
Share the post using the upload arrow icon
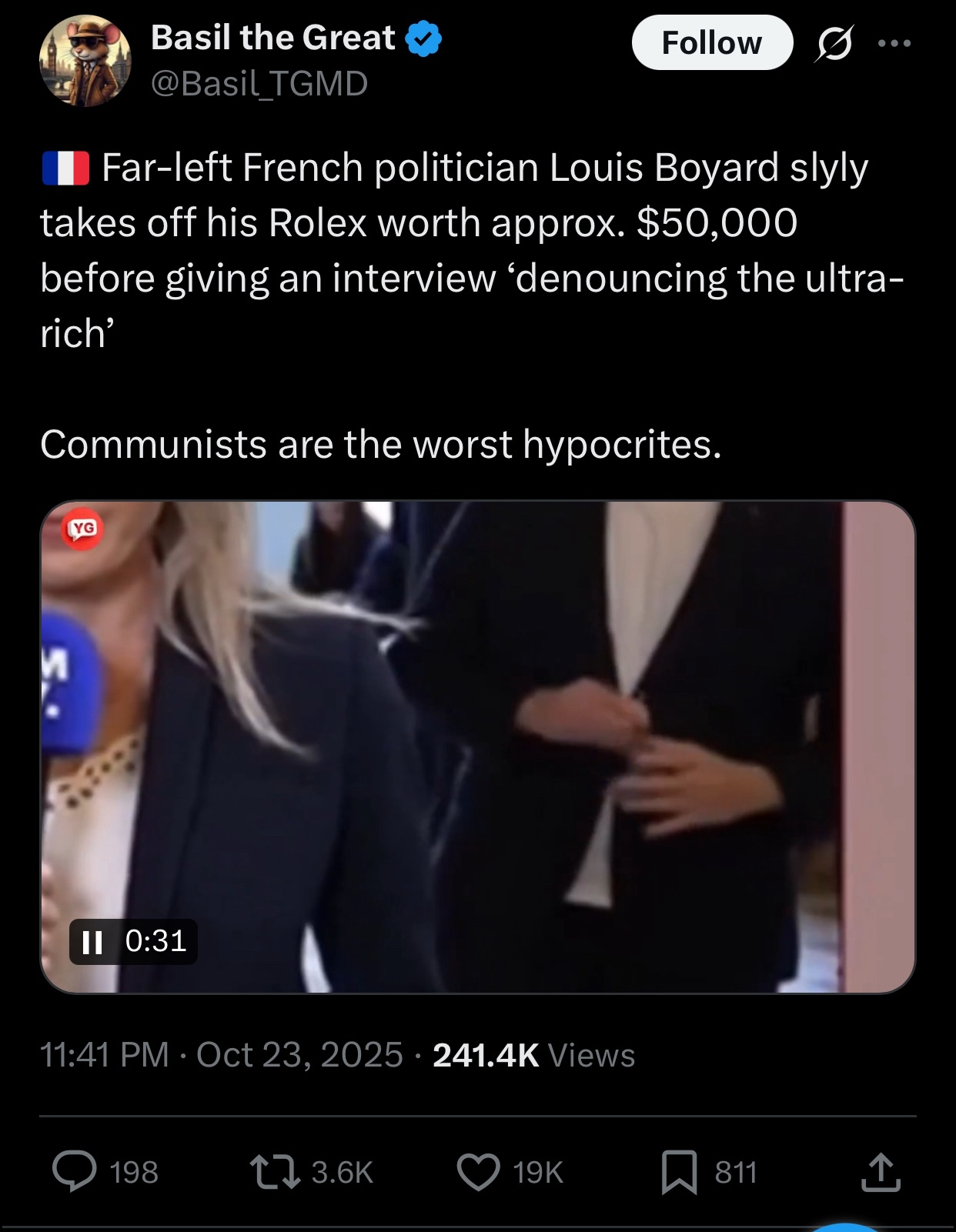880,1172
